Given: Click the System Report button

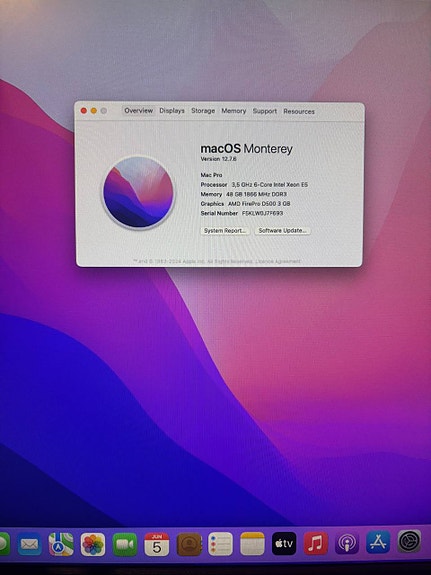Looking at the screenshot, I should 225,230.
